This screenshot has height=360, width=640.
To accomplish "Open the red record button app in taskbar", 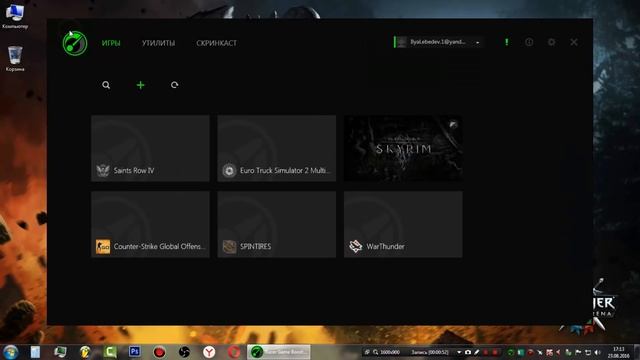I will [160, 352].
